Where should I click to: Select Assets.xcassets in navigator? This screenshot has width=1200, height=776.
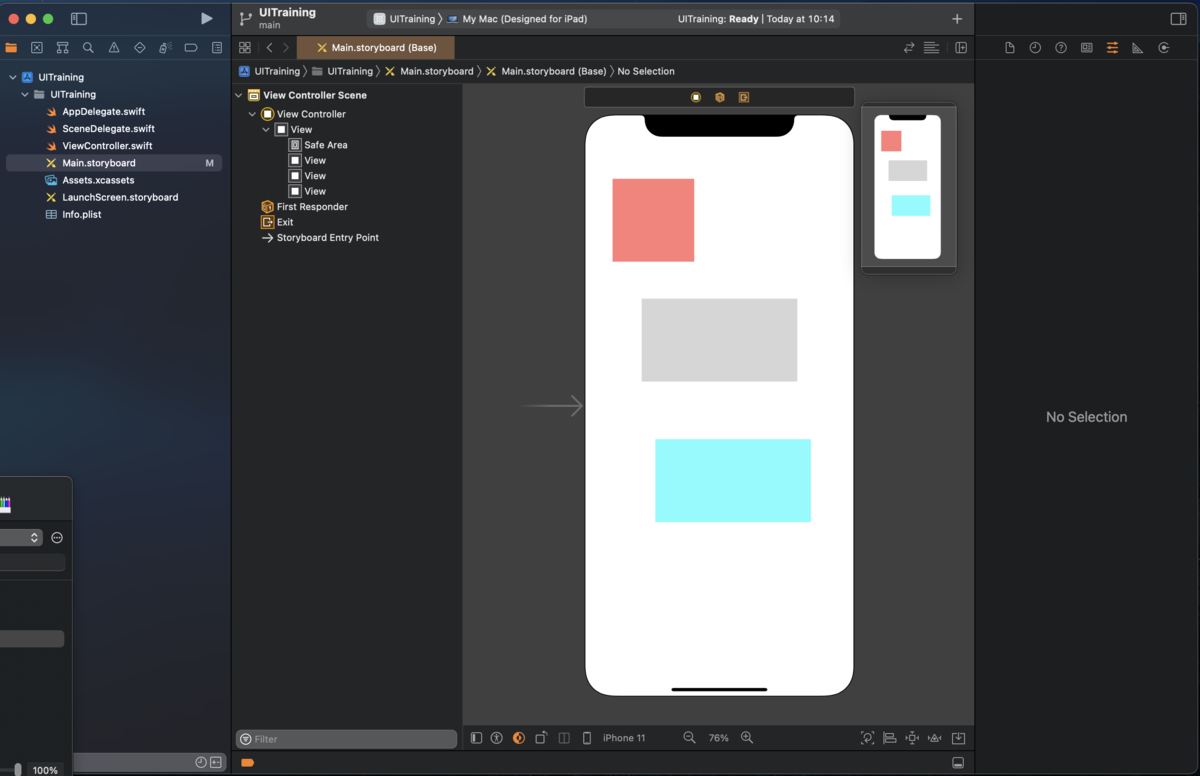pyautogui.click(x=98, y=180)
